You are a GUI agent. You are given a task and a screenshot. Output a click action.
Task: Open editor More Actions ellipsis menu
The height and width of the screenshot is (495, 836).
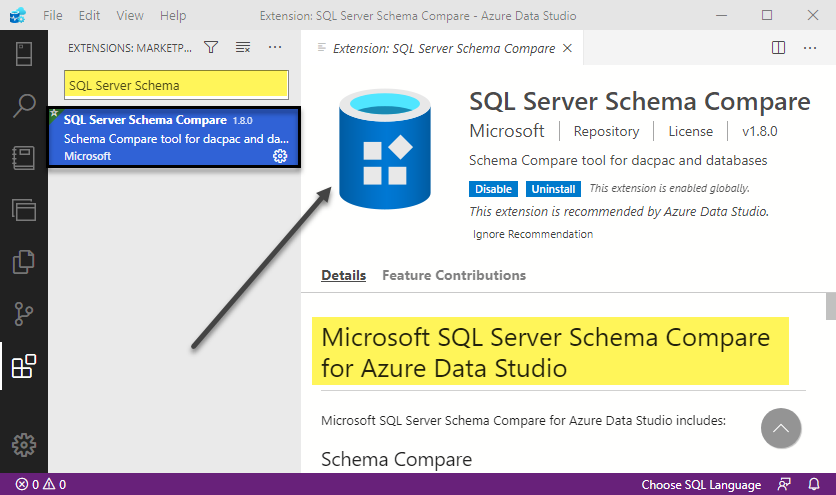click(811, 47)
